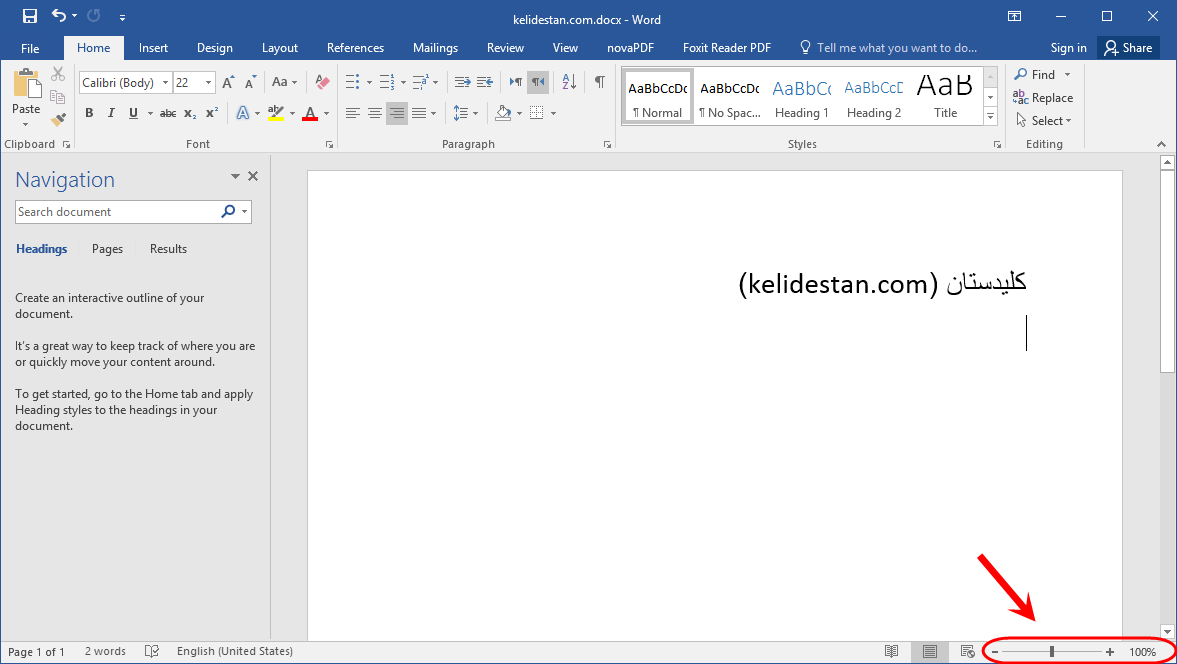Activate the Format Painter brush
This screenshot has height=664, width=1177.
pyautogui.click(x=58, y=119)
